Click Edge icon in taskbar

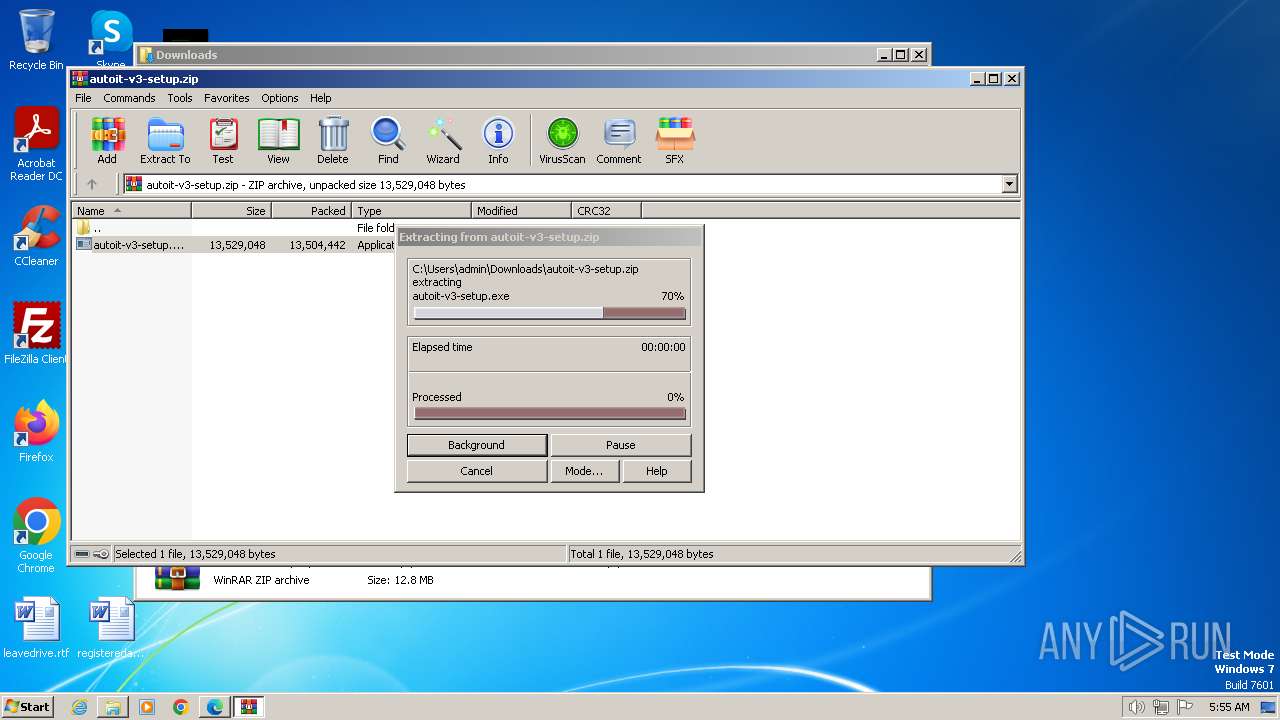pyautogui.click(x=215, y=707)
